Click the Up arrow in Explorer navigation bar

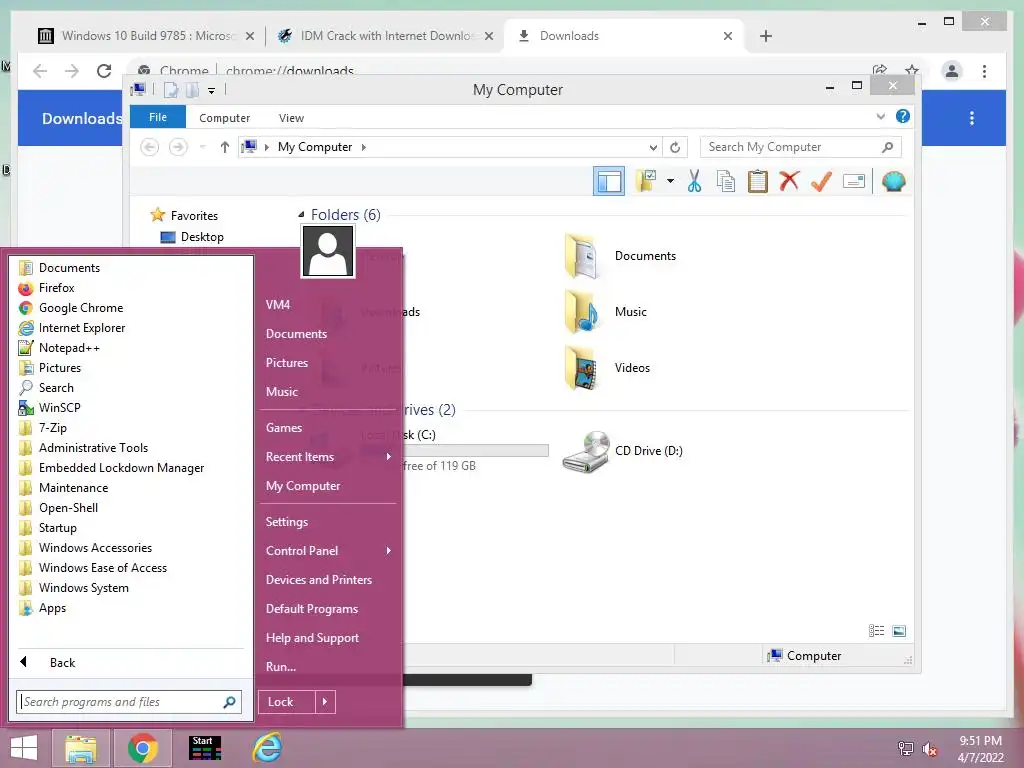225,147
